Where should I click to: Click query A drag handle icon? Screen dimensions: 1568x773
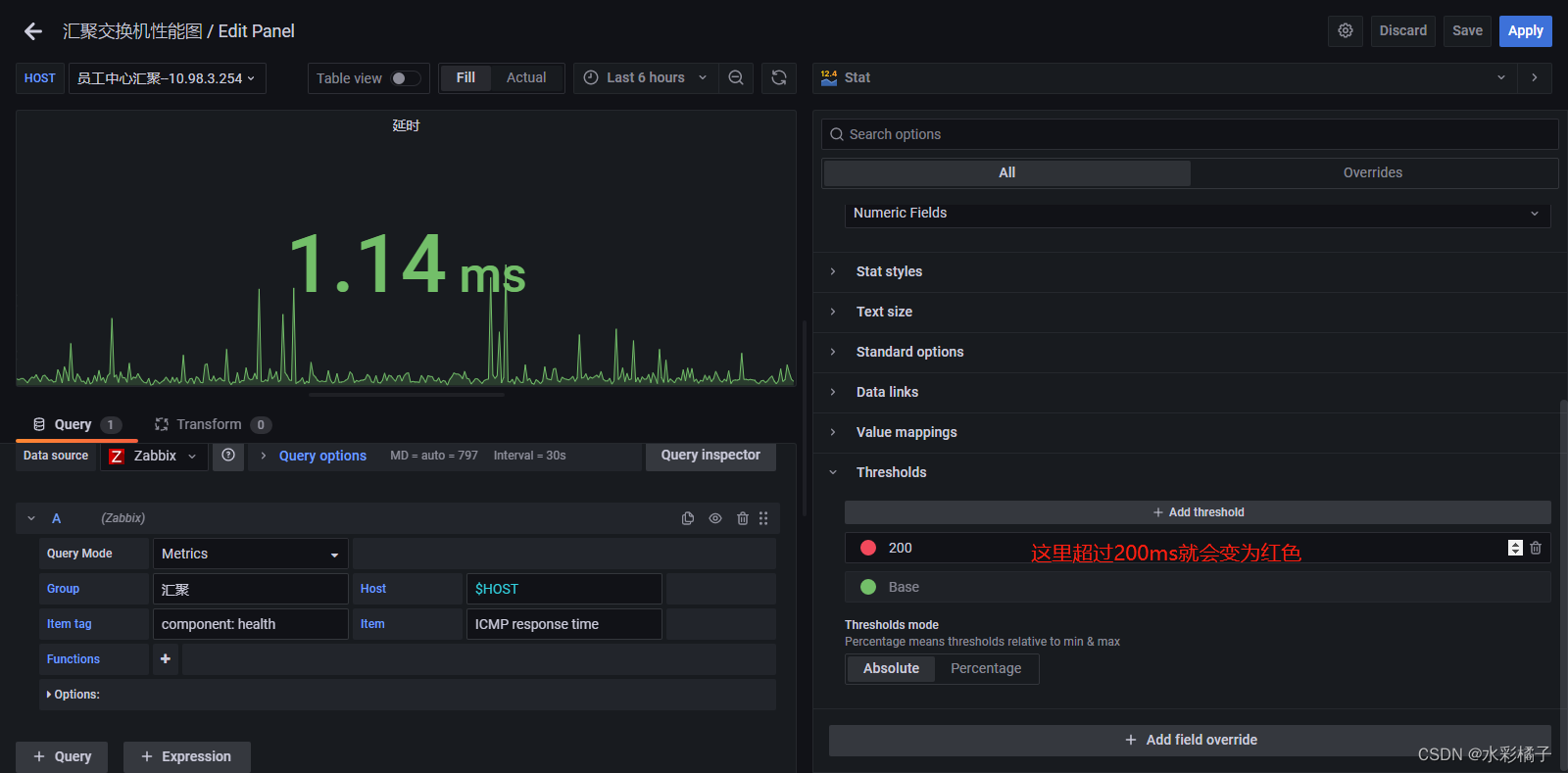(763, 518)
